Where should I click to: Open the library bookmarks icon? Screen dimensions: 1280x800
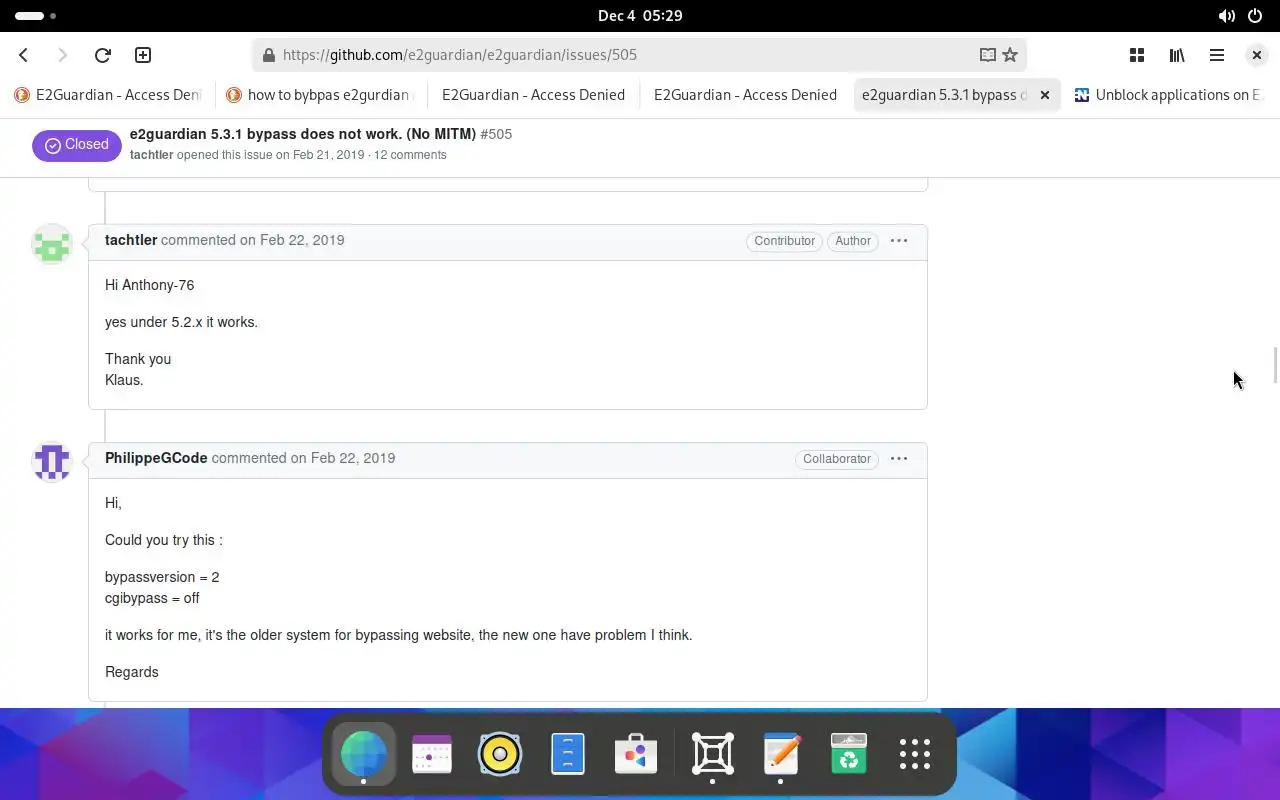1177,55
